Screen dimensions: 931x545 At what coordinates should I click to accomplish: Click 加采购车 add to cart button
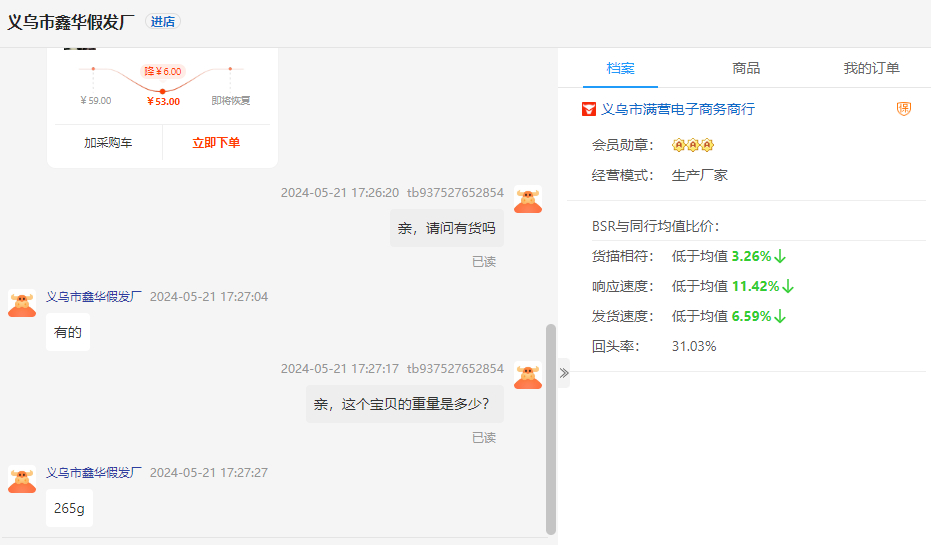pos(108,143)
